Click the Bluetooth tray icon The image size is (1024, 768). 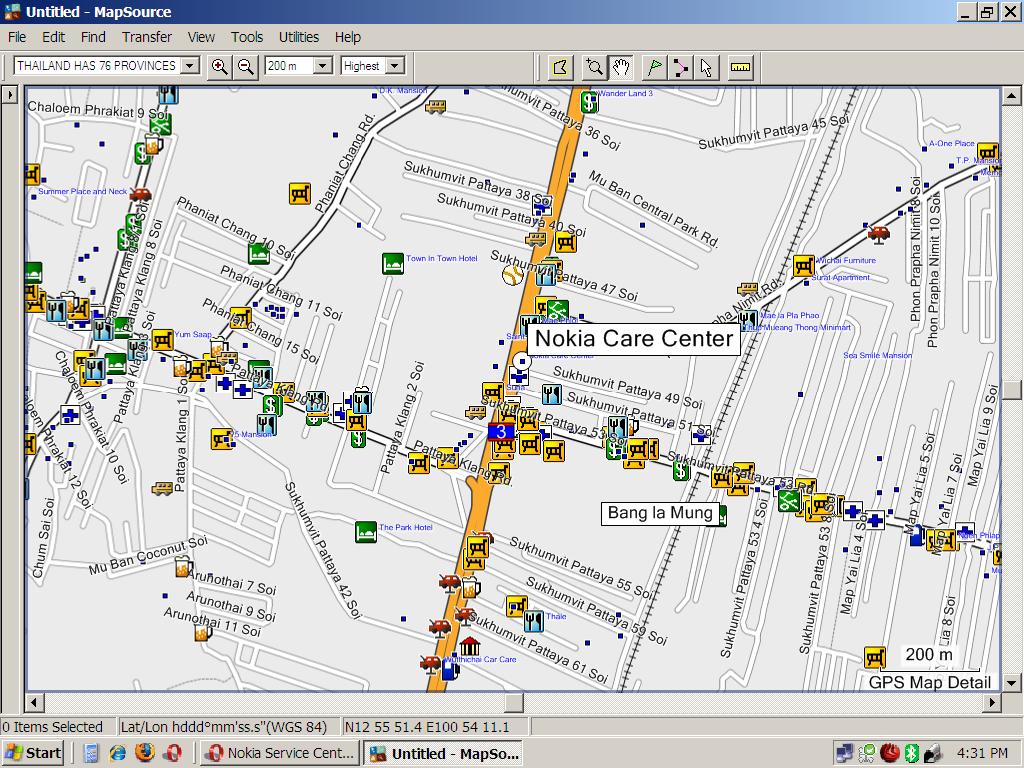click(x=912, y=753)
